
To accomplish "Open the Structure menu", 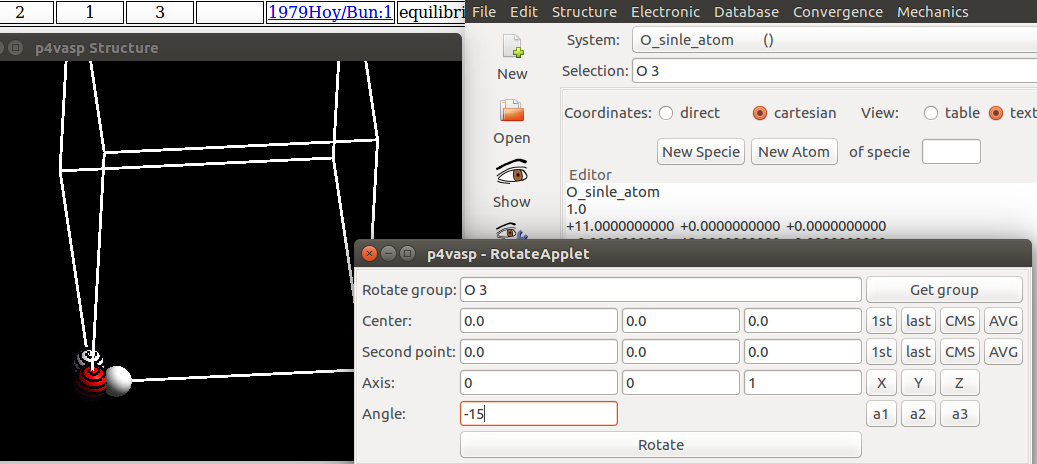I will (x=584, y=12).
